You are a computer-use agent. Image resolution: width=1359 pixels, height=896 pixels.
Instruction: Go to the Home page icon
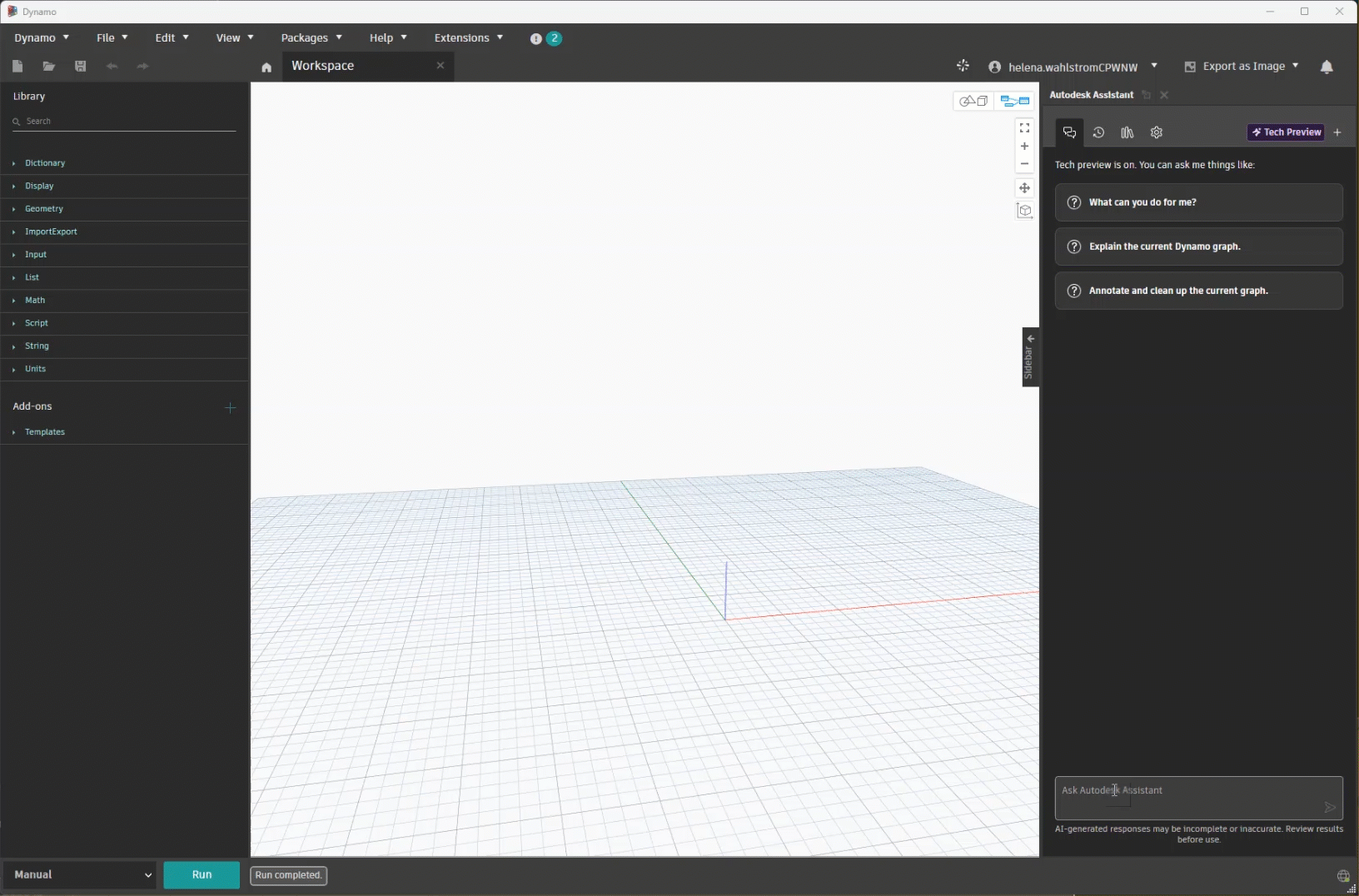click(x=266, y=67)
